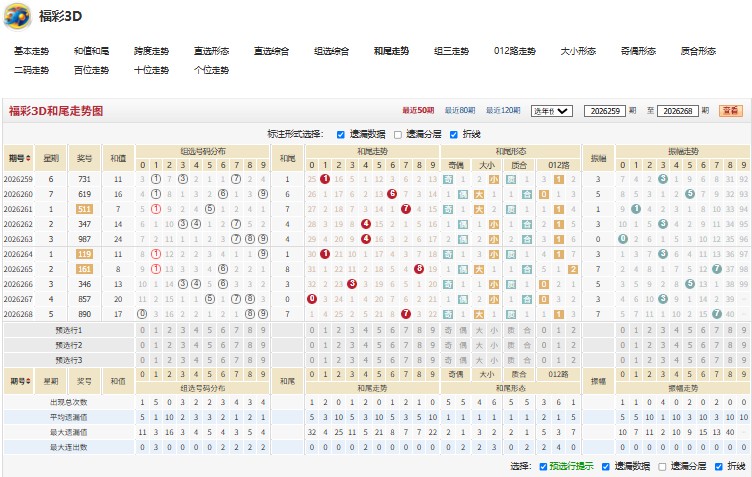Screen dimensions: 752x477
Task: Open 基本走势 tab
Action: [x=32, y=51]
